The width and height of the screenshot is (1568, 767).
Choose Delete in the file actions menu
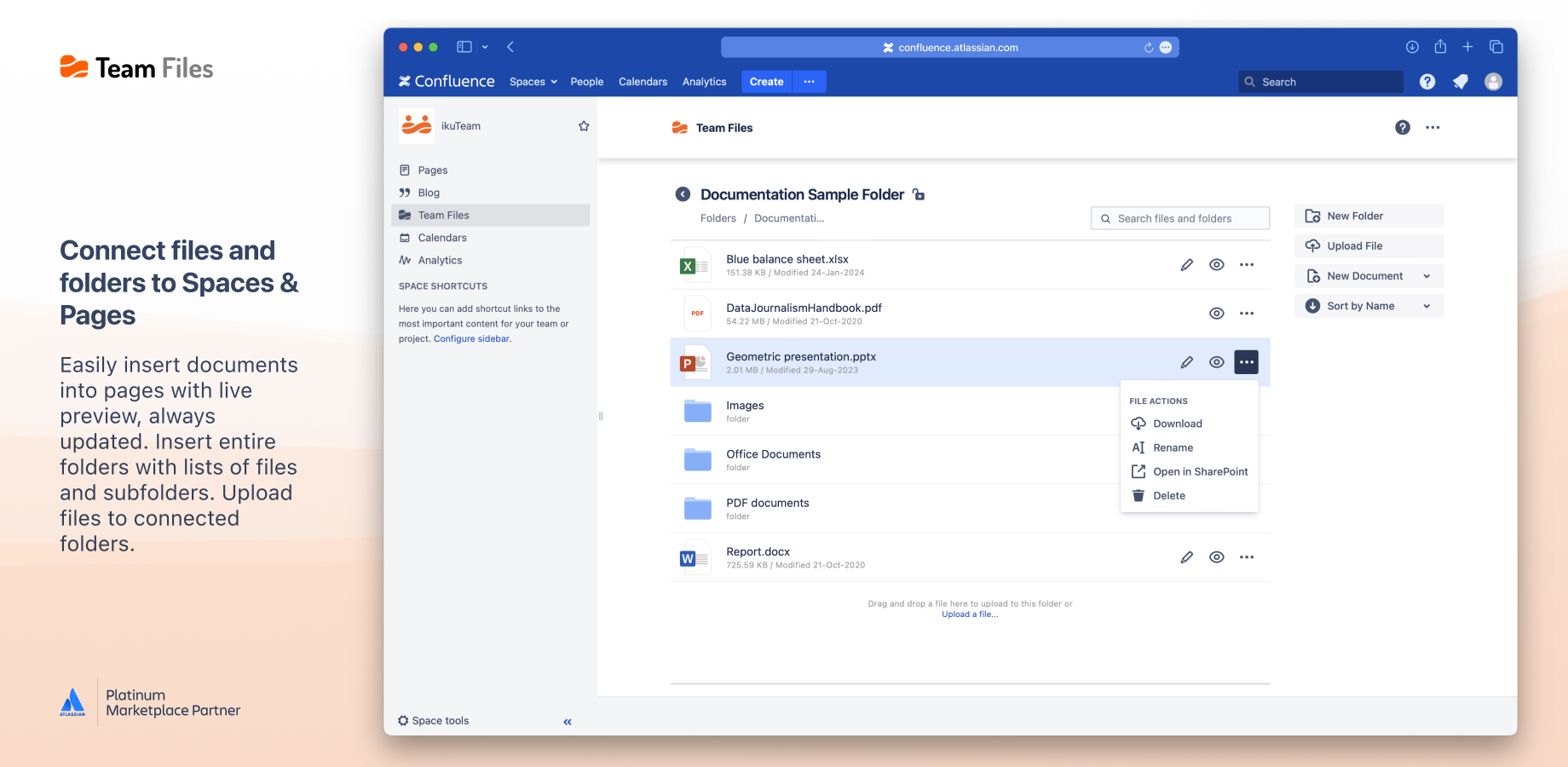tap(1168, 496)
